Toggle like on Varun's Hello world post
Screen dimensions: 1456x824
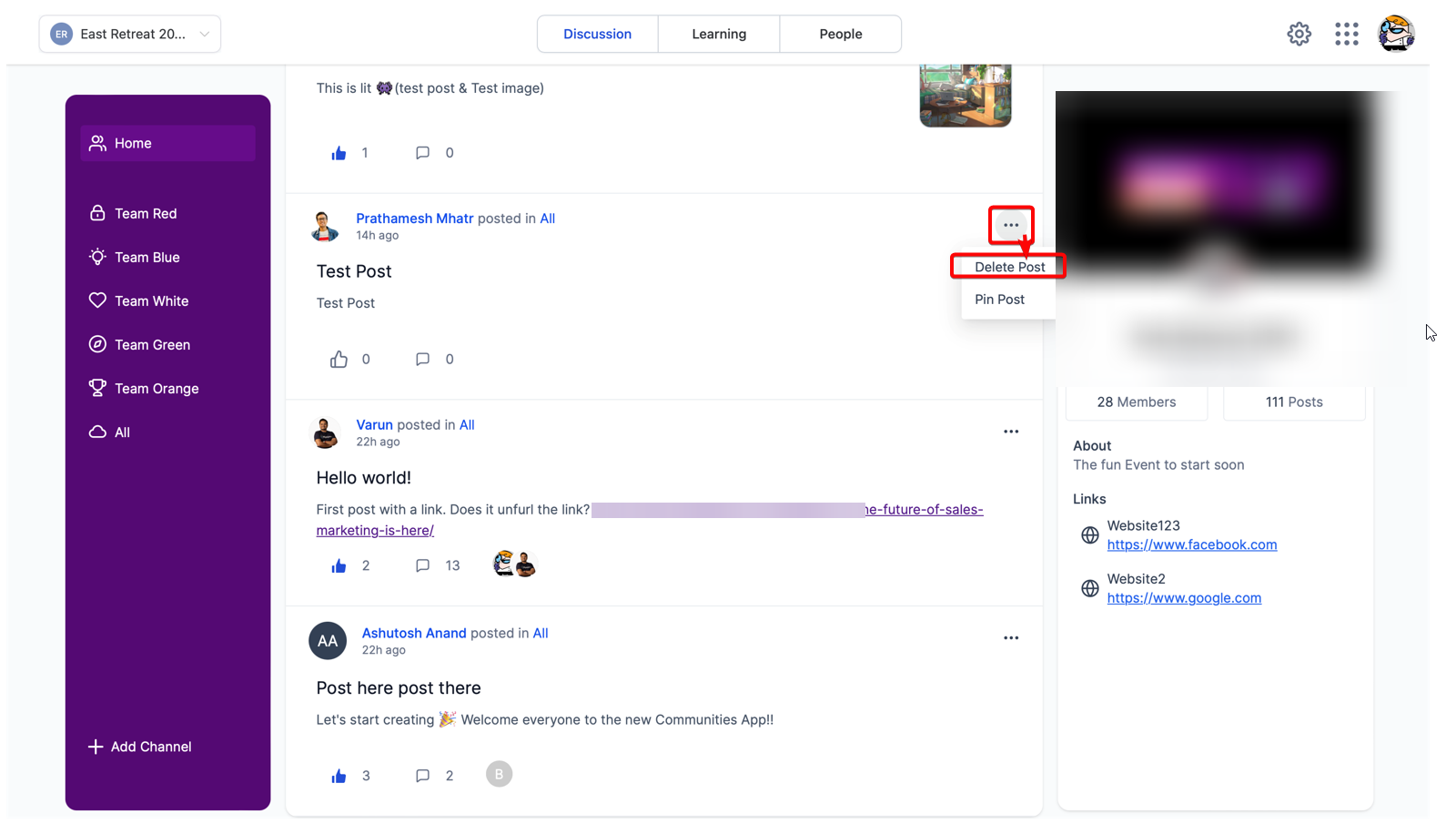pos(339,565)
